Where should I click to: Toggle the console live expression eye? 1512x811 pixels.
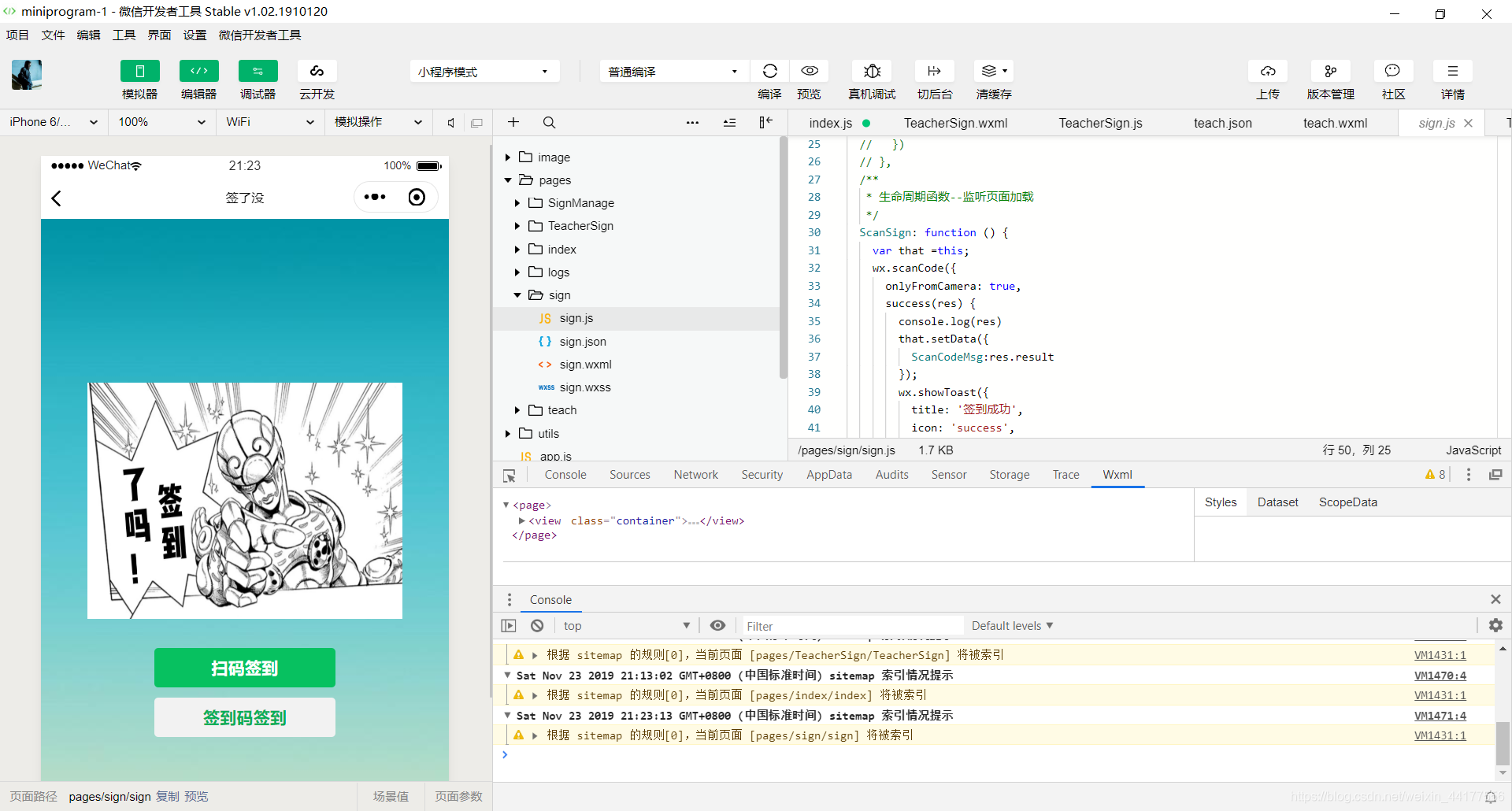pos(717,626)
